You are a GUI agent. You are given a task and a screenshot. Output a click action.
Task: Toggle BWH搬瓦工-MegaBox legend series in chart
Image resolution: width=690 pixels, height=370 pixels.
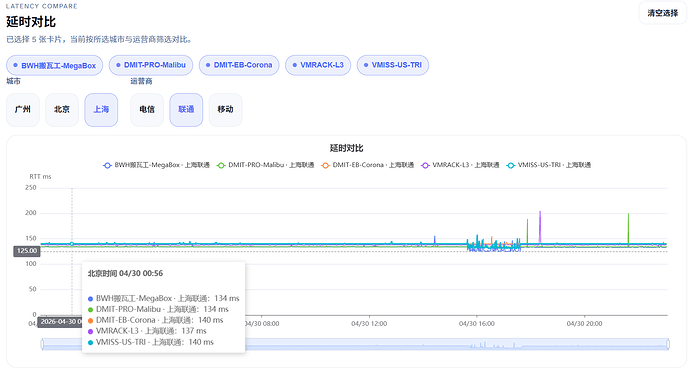point(156,165)
